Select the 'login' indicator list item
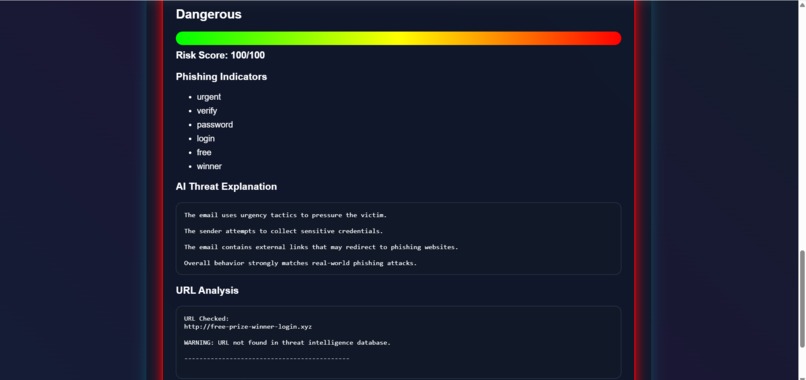This screenshot has width=806, height=380. click(206, 138)
